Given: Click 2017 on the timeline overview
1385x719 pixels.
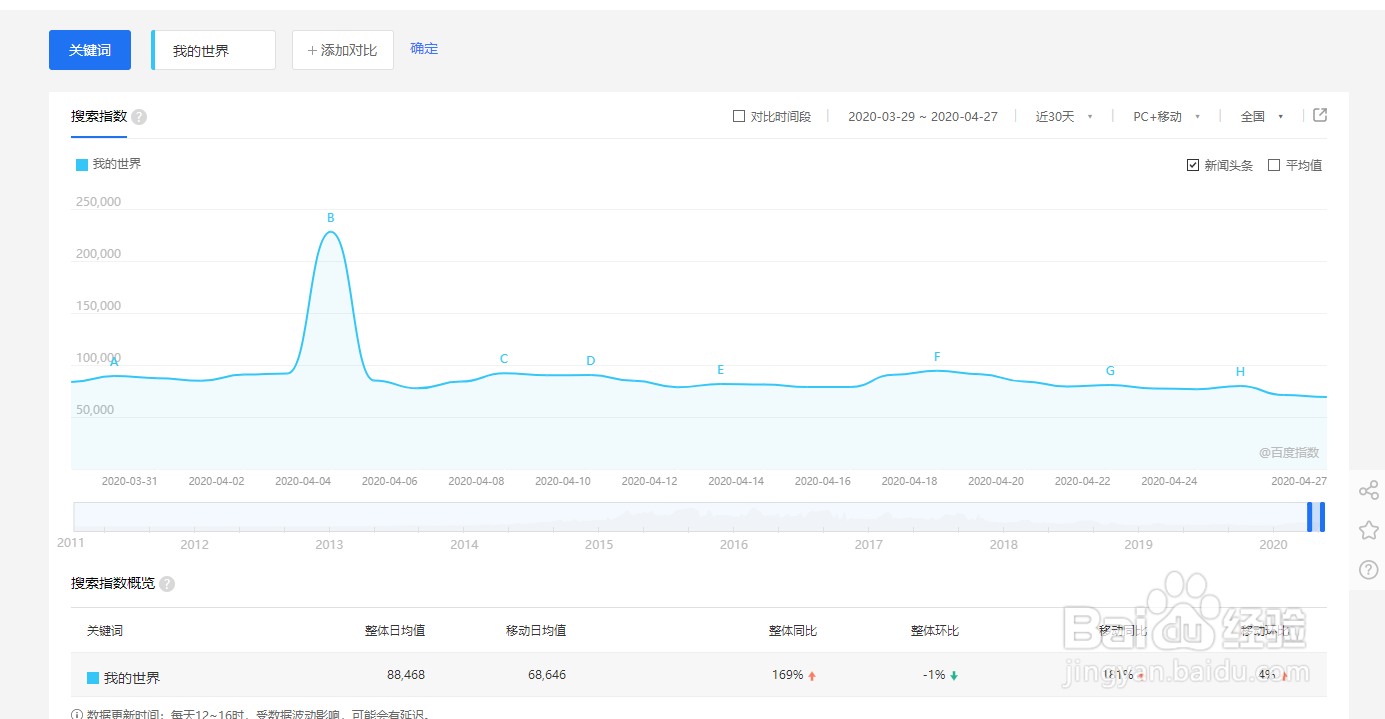Looking at the screenshot, I should pos(869,545).
